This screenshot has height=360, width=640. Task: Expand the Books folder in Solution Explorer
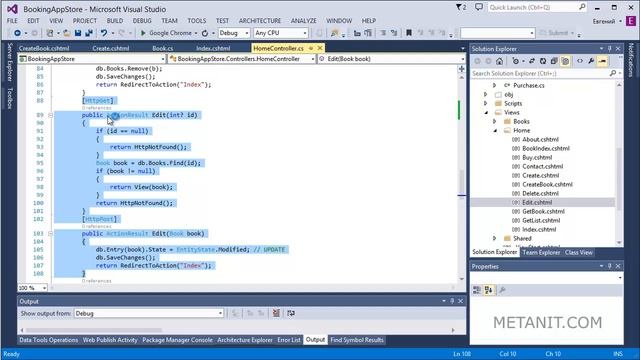[494, 122]
